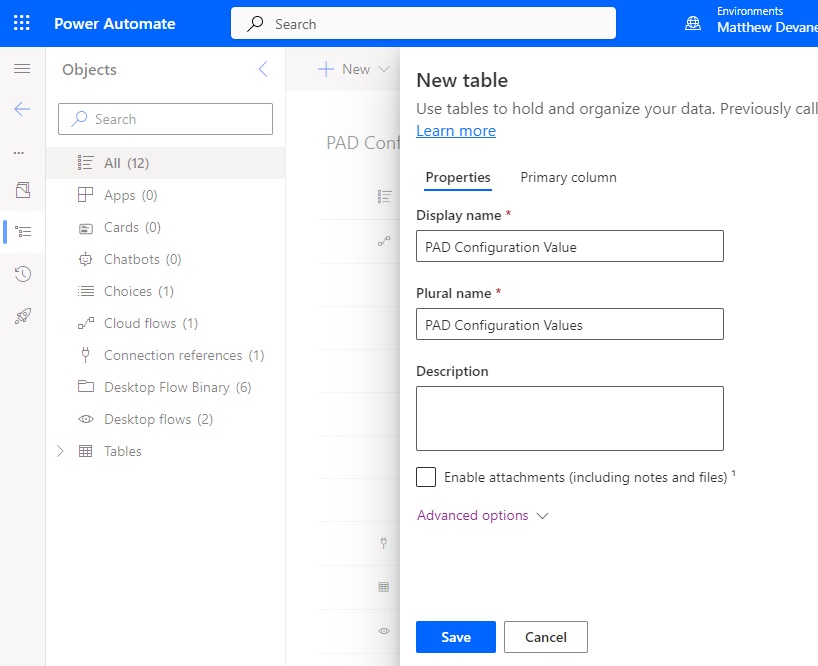This screenshot has height=666, width=818.
Task: Open the Environments globe icon
Action: 693,23
